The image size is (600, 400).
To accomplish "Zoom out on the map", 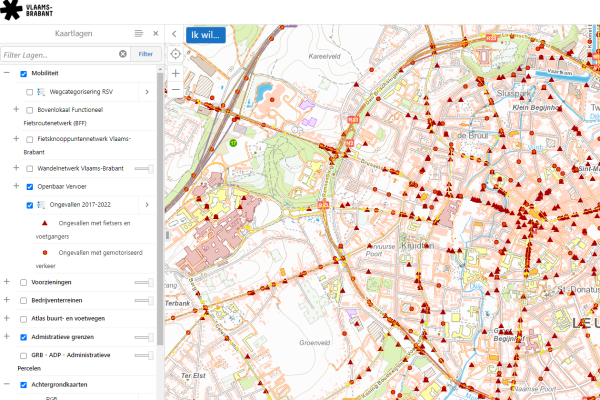I will coord(175,89).
